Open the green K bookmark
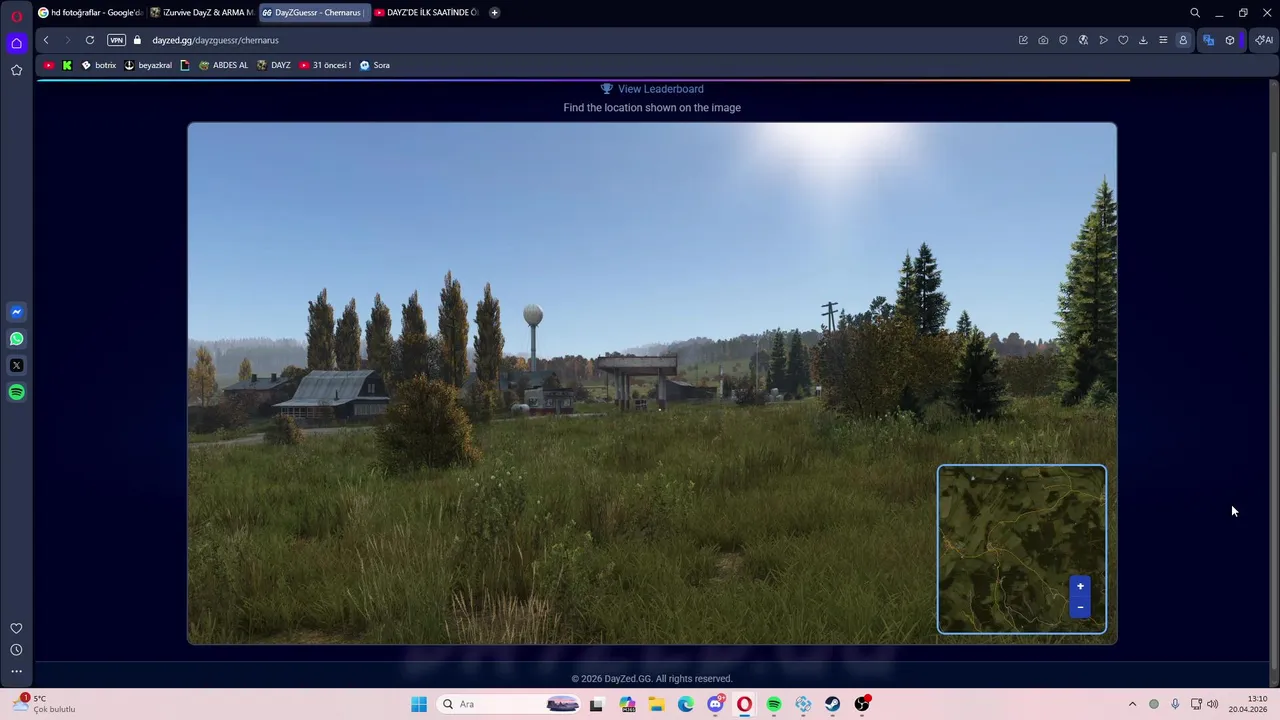 pyautogui.click(x=67, y=65)
